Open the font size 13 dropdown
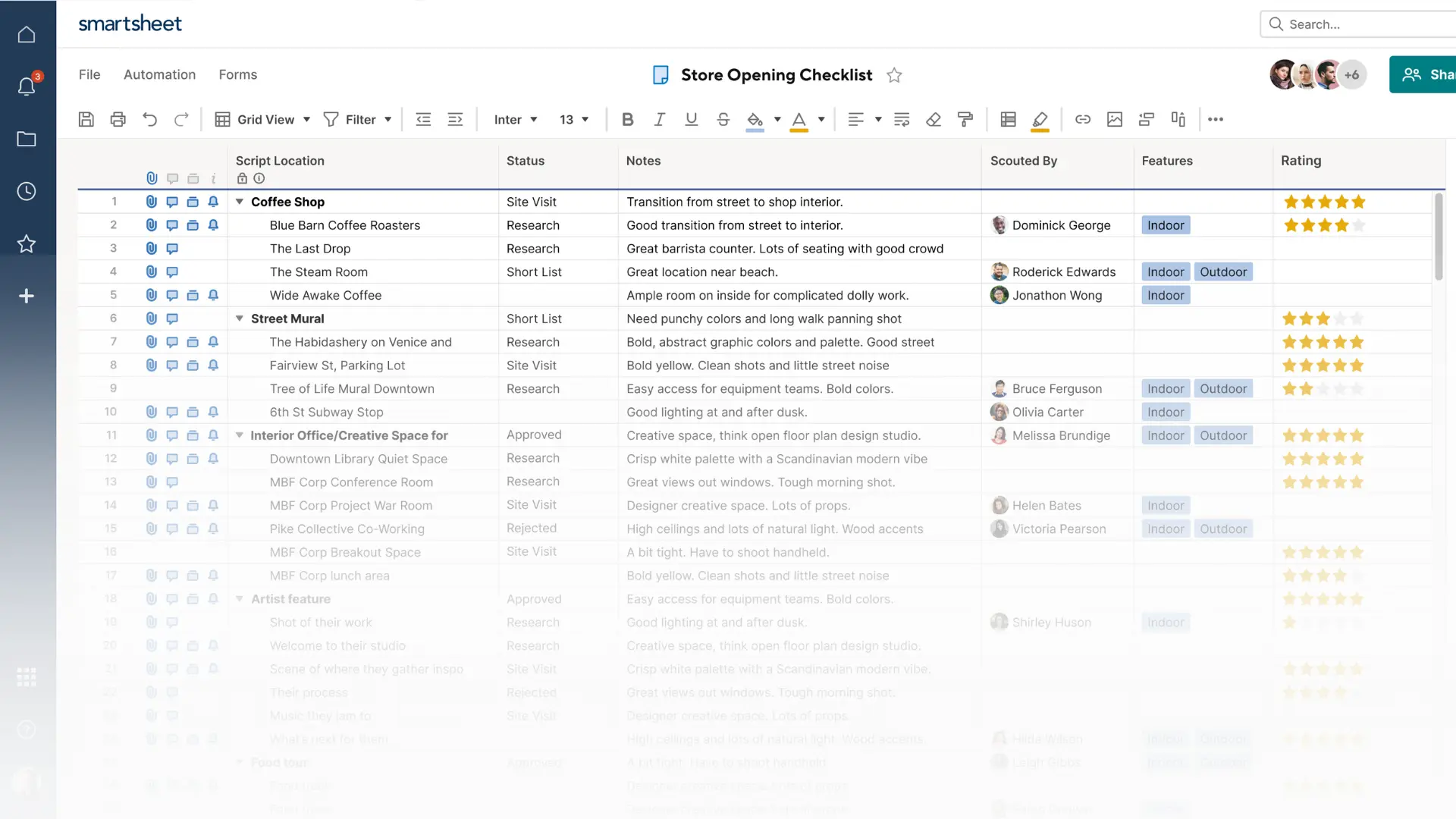Image resolution: width=1456 pixels, height=819 pixels. point(574,119)
